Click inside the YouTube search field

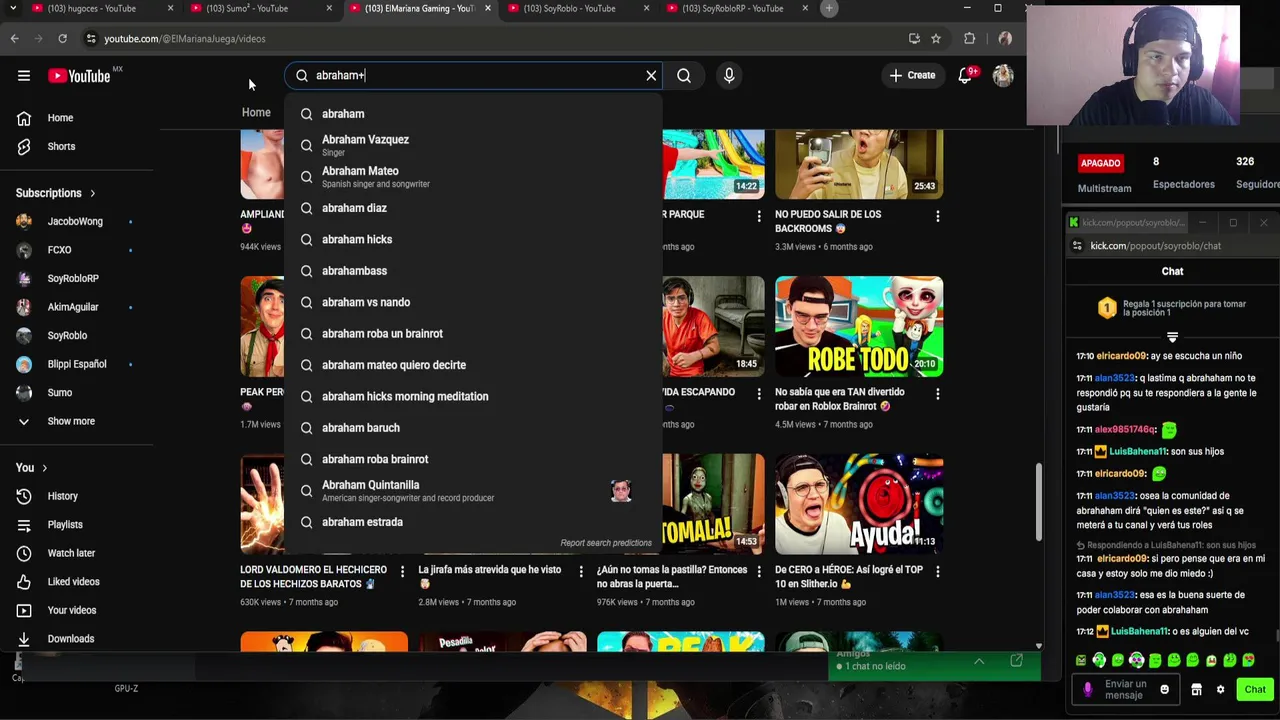pos(475,75)
